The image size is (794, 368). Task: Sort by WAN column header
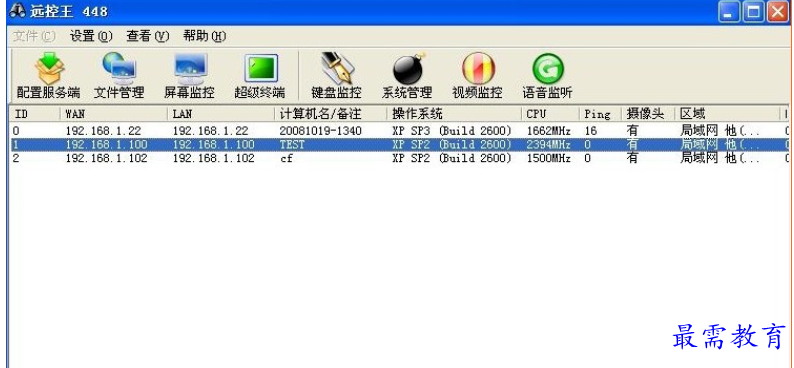113,114
